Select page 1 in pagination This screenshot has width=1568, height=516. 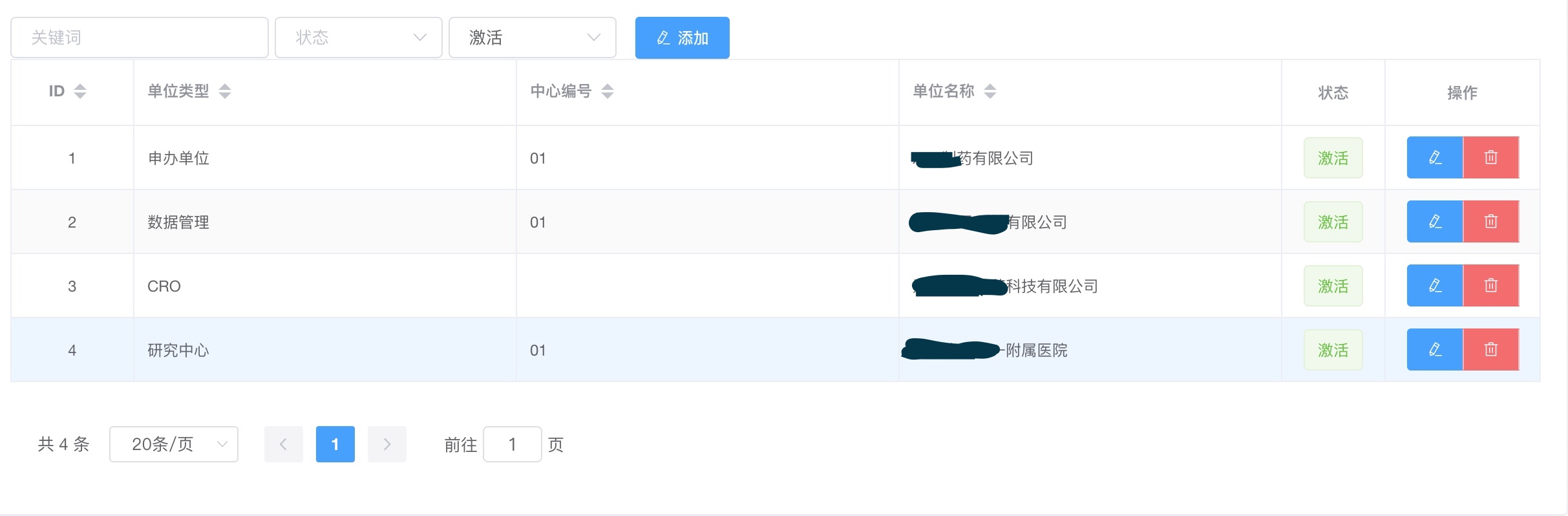point(335,444)
